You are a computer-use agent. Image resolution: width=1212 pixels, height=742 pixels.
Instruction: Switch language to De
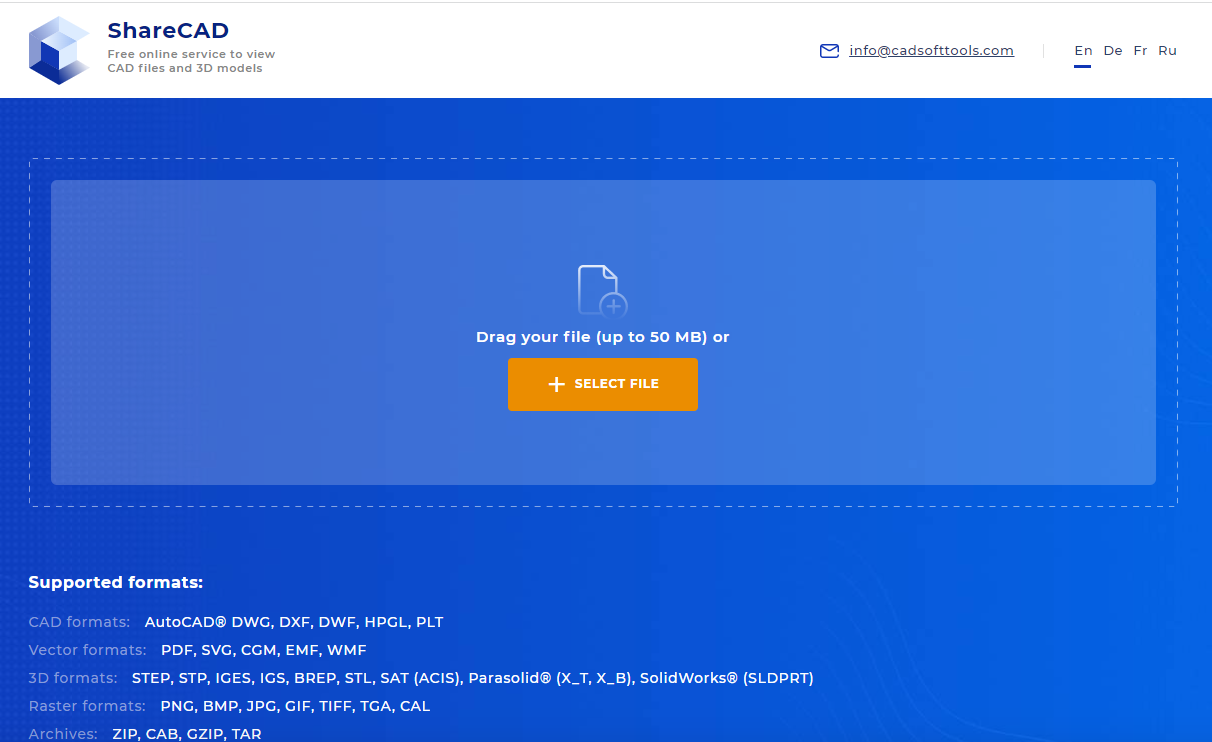1113,50
